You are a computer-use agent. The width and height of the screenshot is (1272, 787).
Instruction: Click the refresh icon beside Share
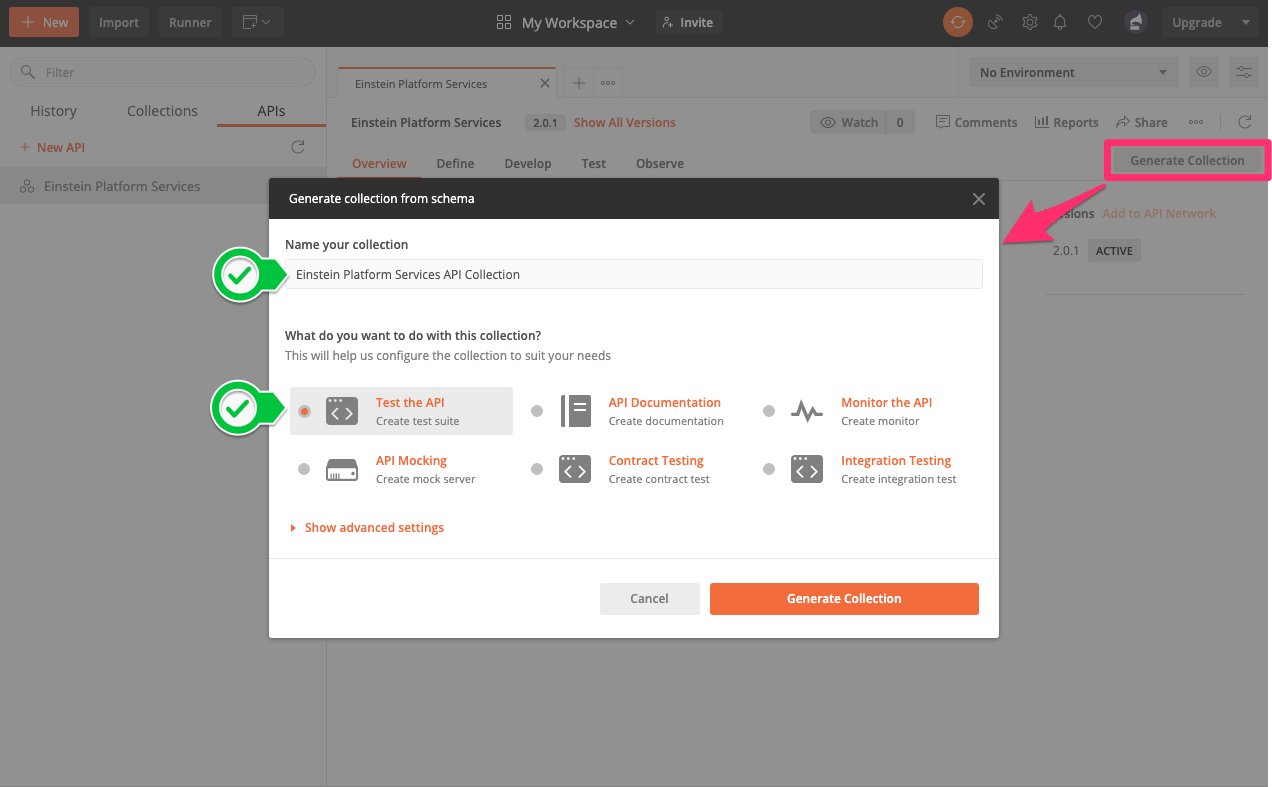click(1245, 122)
